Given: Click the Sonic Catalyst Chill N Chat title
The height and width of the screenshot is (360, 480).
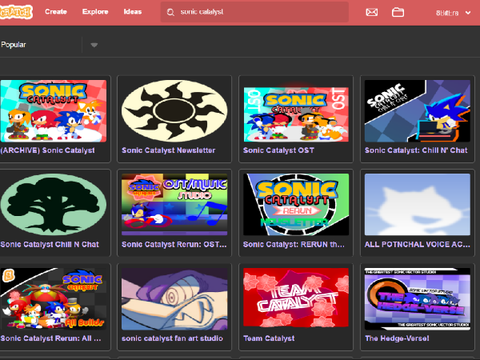Looking at the screenshot, I should coord(50,244).
